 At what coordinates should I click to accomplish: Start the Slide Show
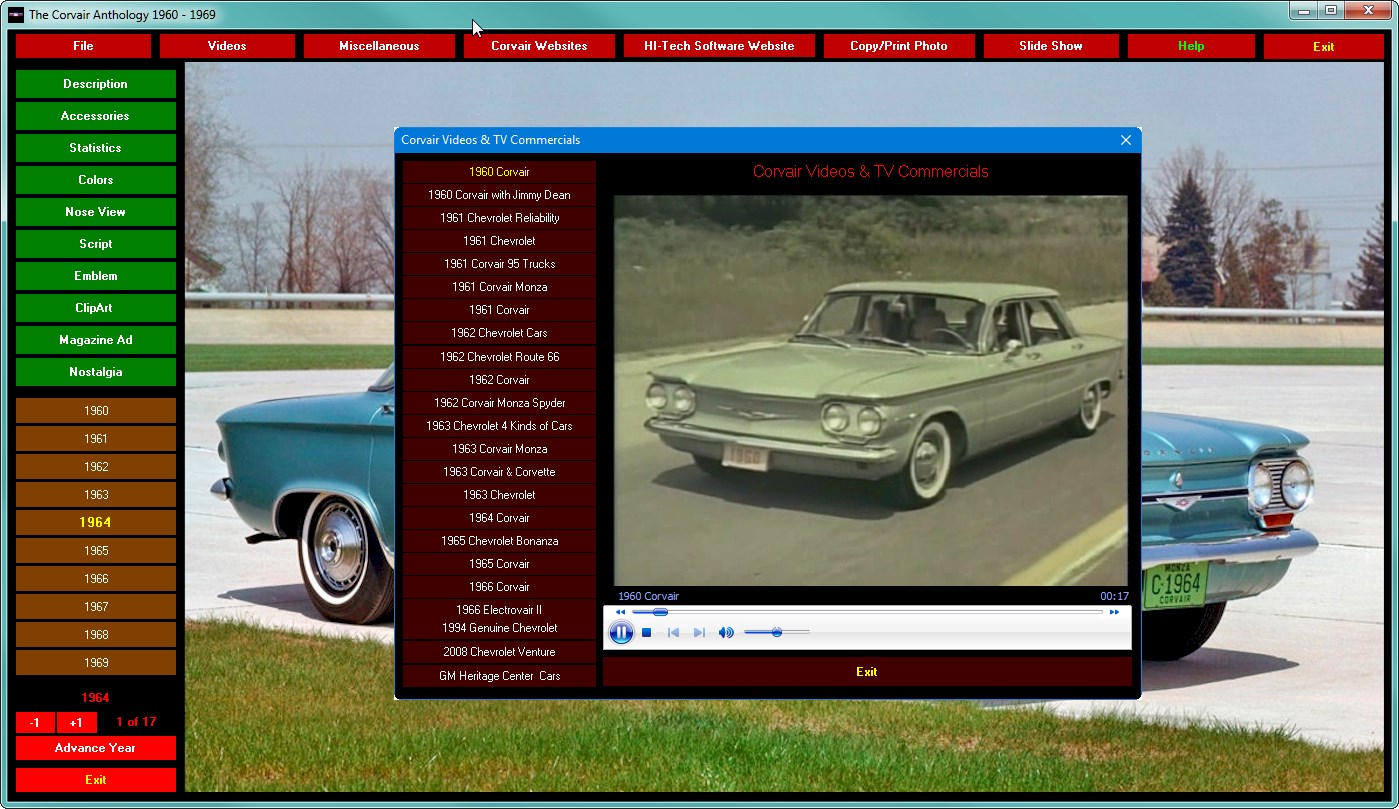point(1051,46)
